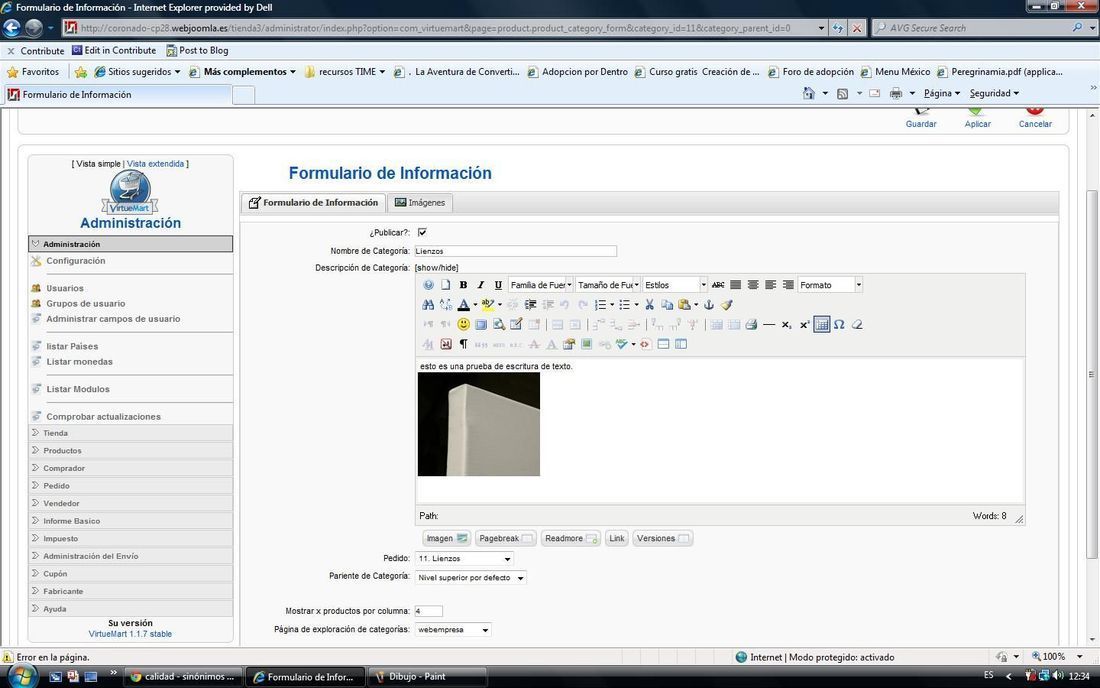Toggle the ¿Publicar? checkbox

click(x=422, y=232)
